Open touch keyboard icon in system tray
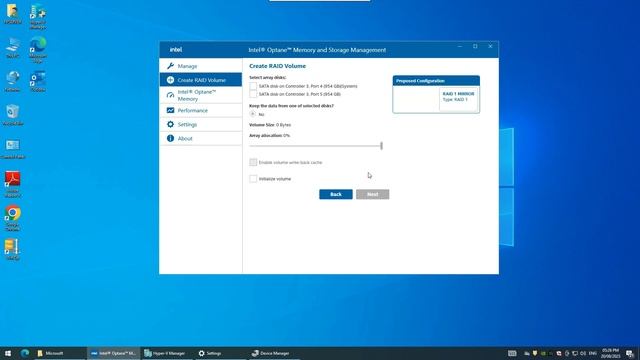 coord(512,353)
